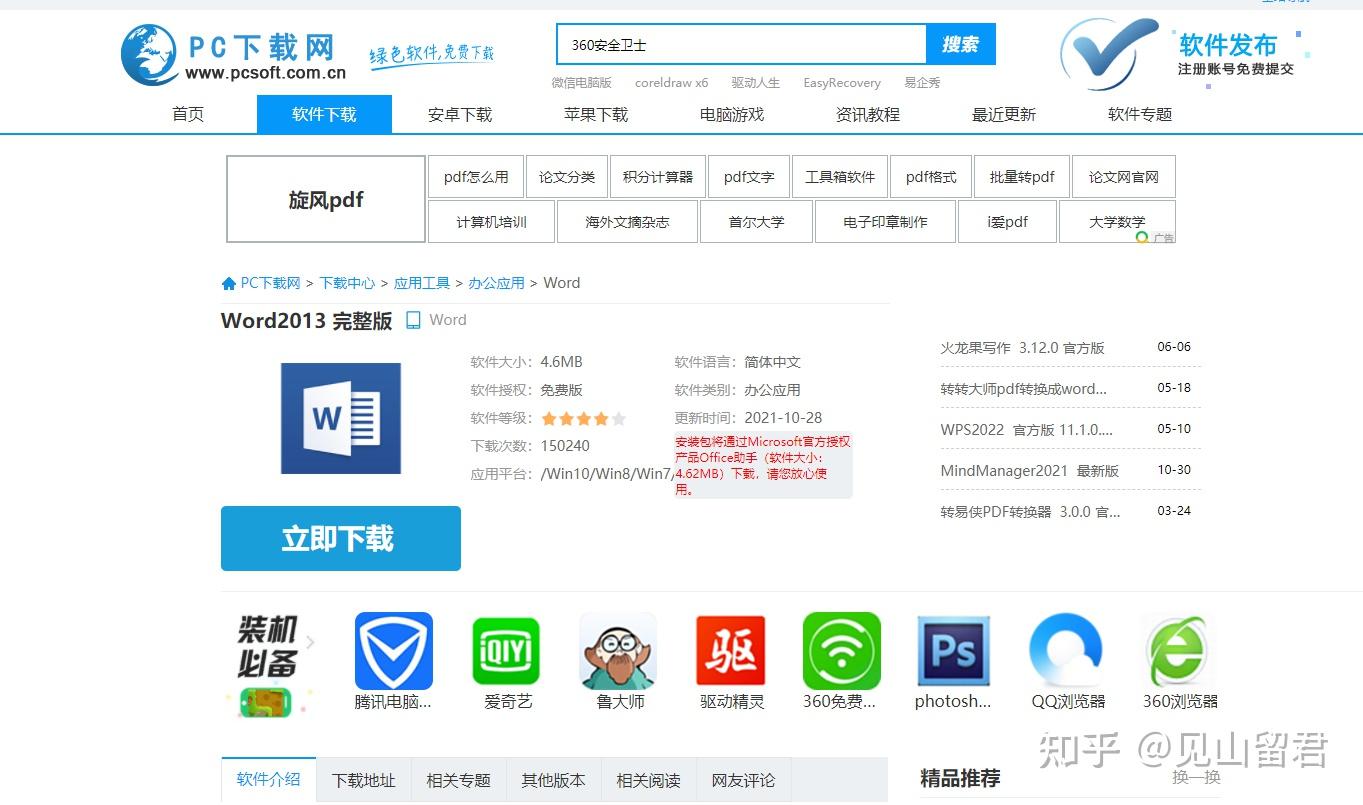The height and width of the screenshot is (805, 1363).
Task: Open the 360浏览器 app icon
Action: pos(1178,651)
